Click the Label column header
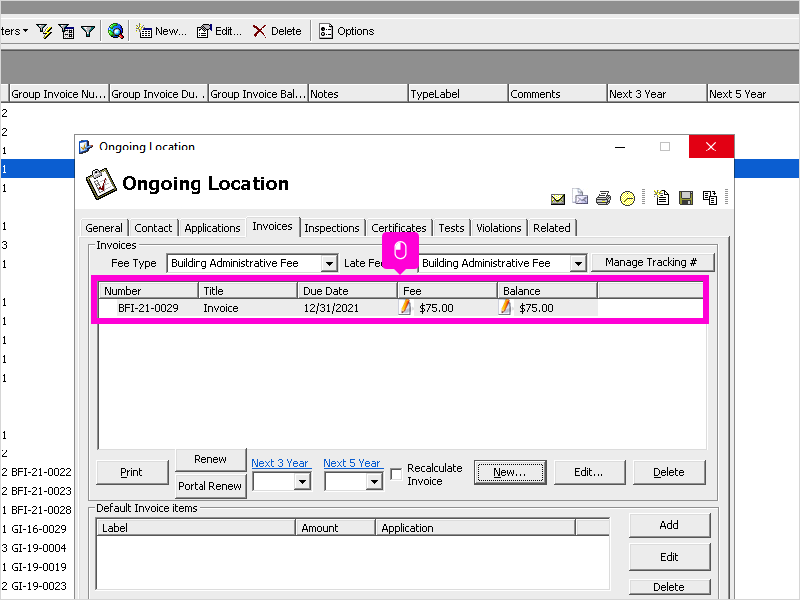 pos(196,528)
